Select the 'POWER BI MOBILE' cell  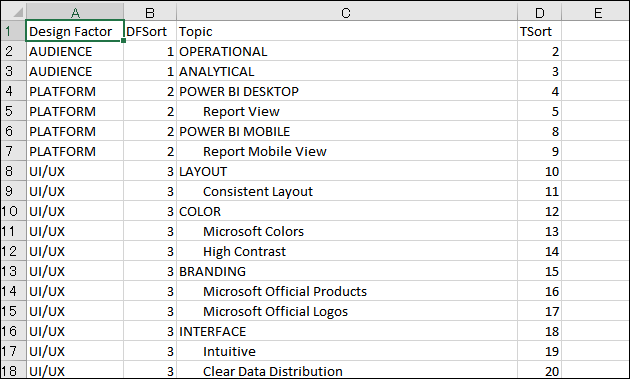[x=346, y=131]
